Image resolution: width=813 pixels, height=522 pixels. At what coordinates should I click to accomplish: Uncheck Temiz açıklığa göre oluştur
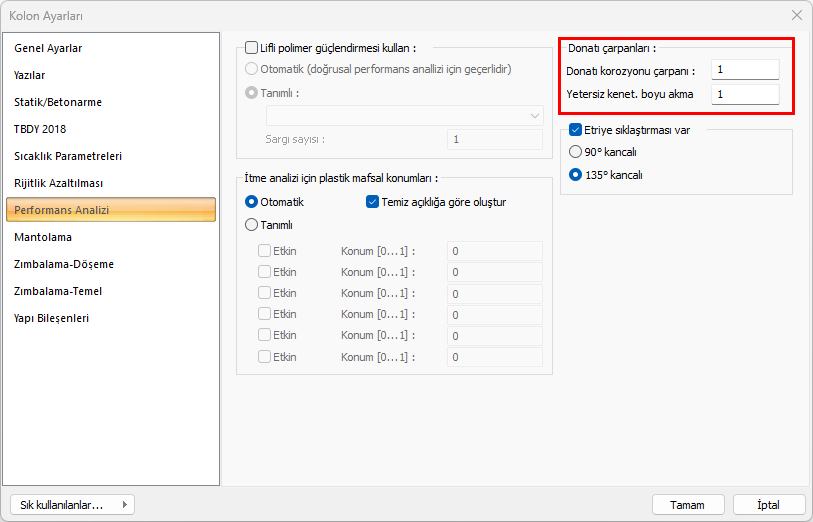pos(373,202)
